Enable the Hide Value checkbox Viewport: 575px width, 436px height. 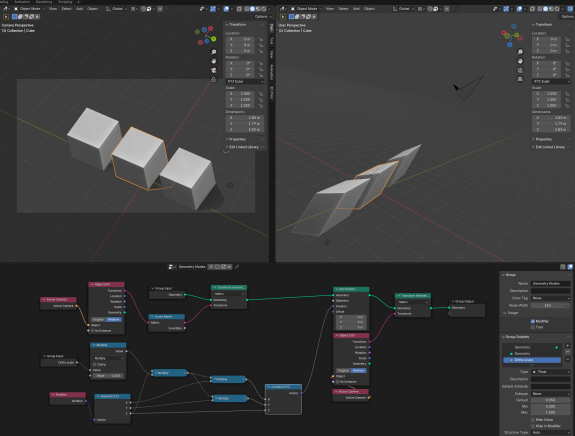(532, 419)
